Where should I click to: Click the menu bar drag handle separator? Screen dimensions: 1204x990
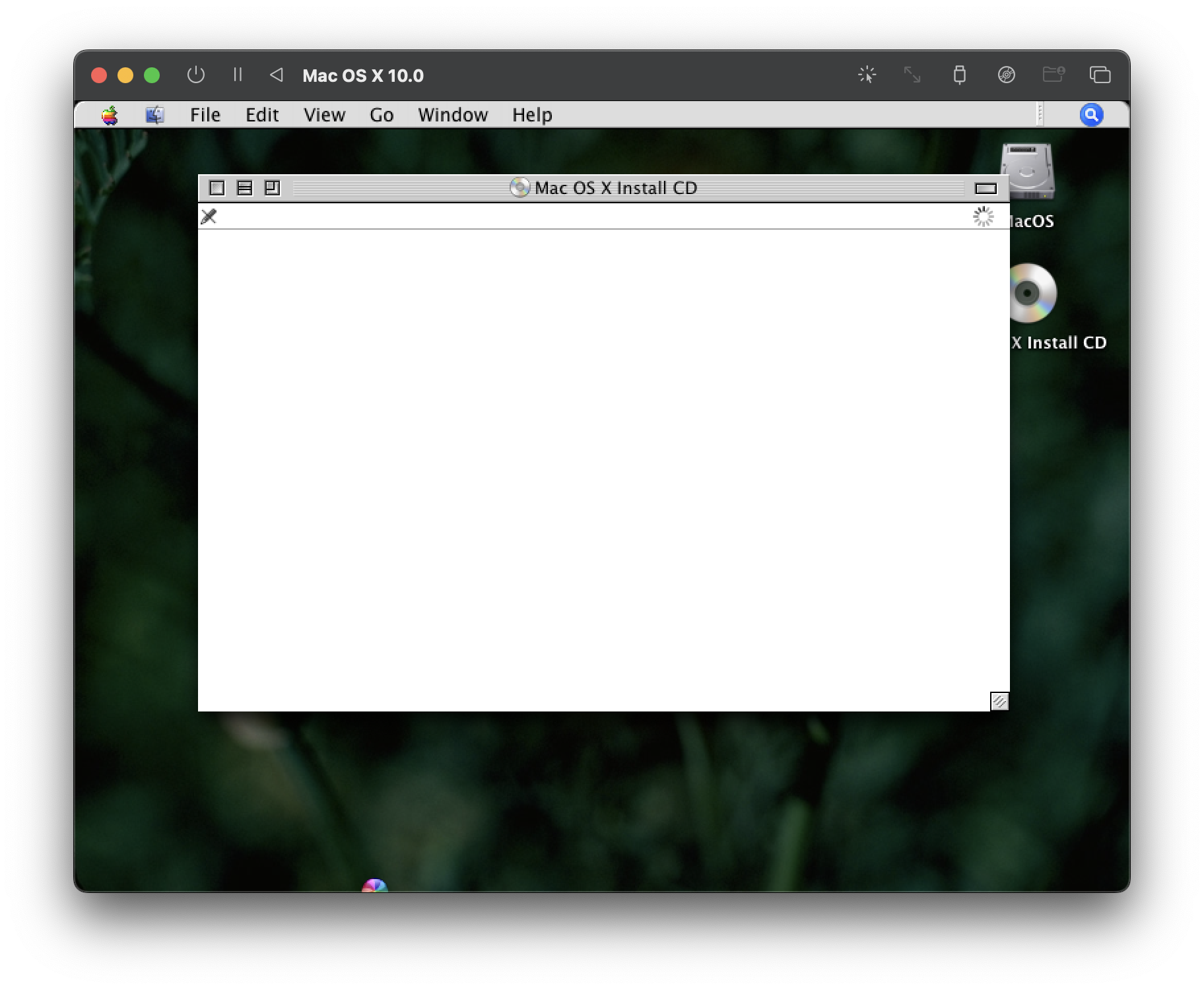(x=1040, y=114)
